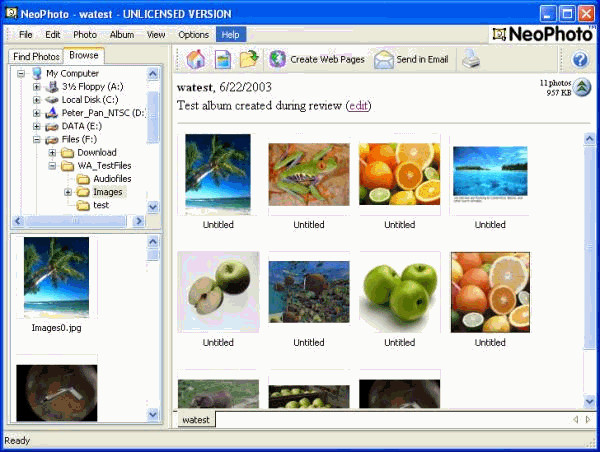This screenshot has width=600, height=452.
Task: Expand the 3½ Floppy (A:) node
Action: pos(37,87)
